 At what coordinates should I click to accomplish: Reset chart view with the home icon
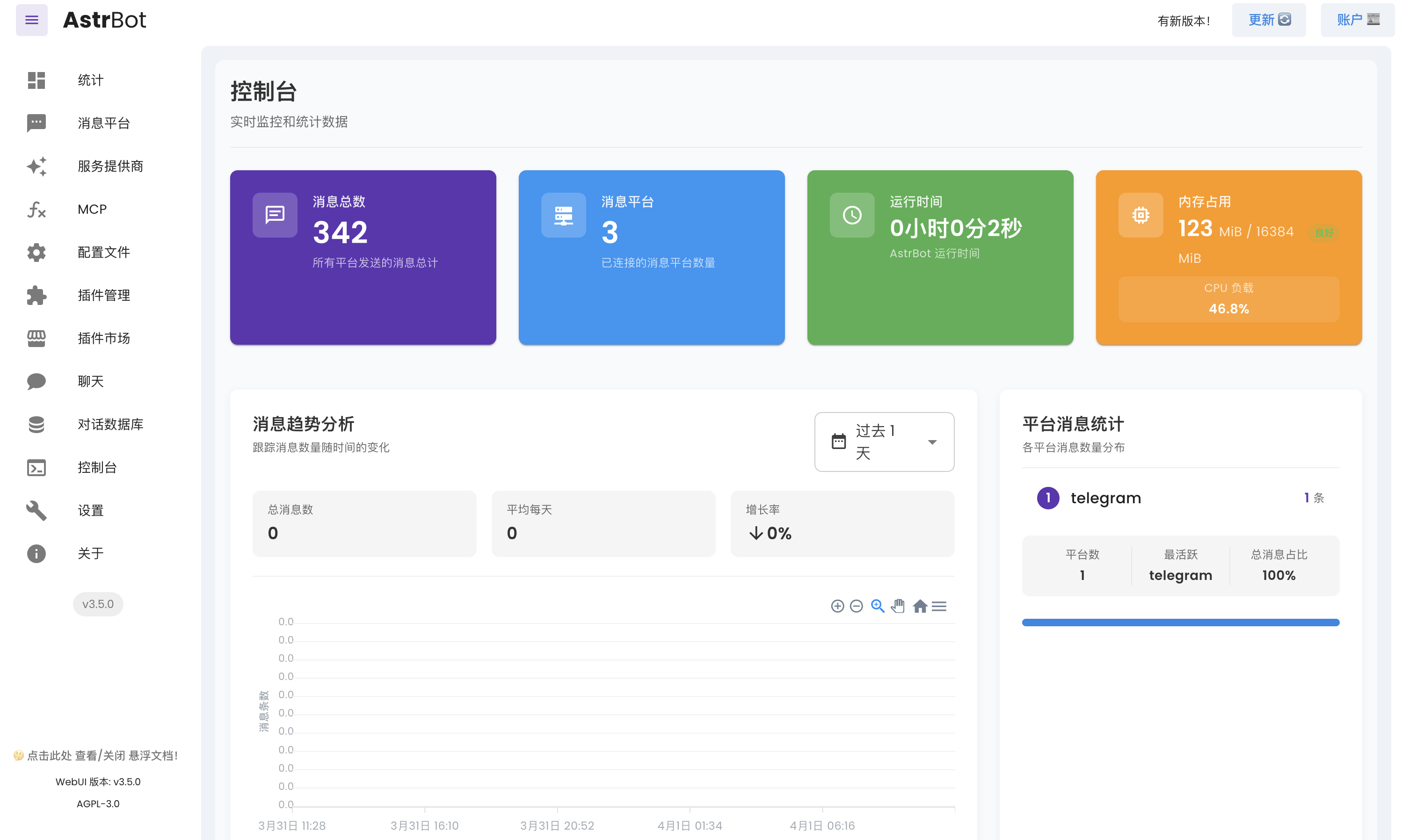(920, 606)
